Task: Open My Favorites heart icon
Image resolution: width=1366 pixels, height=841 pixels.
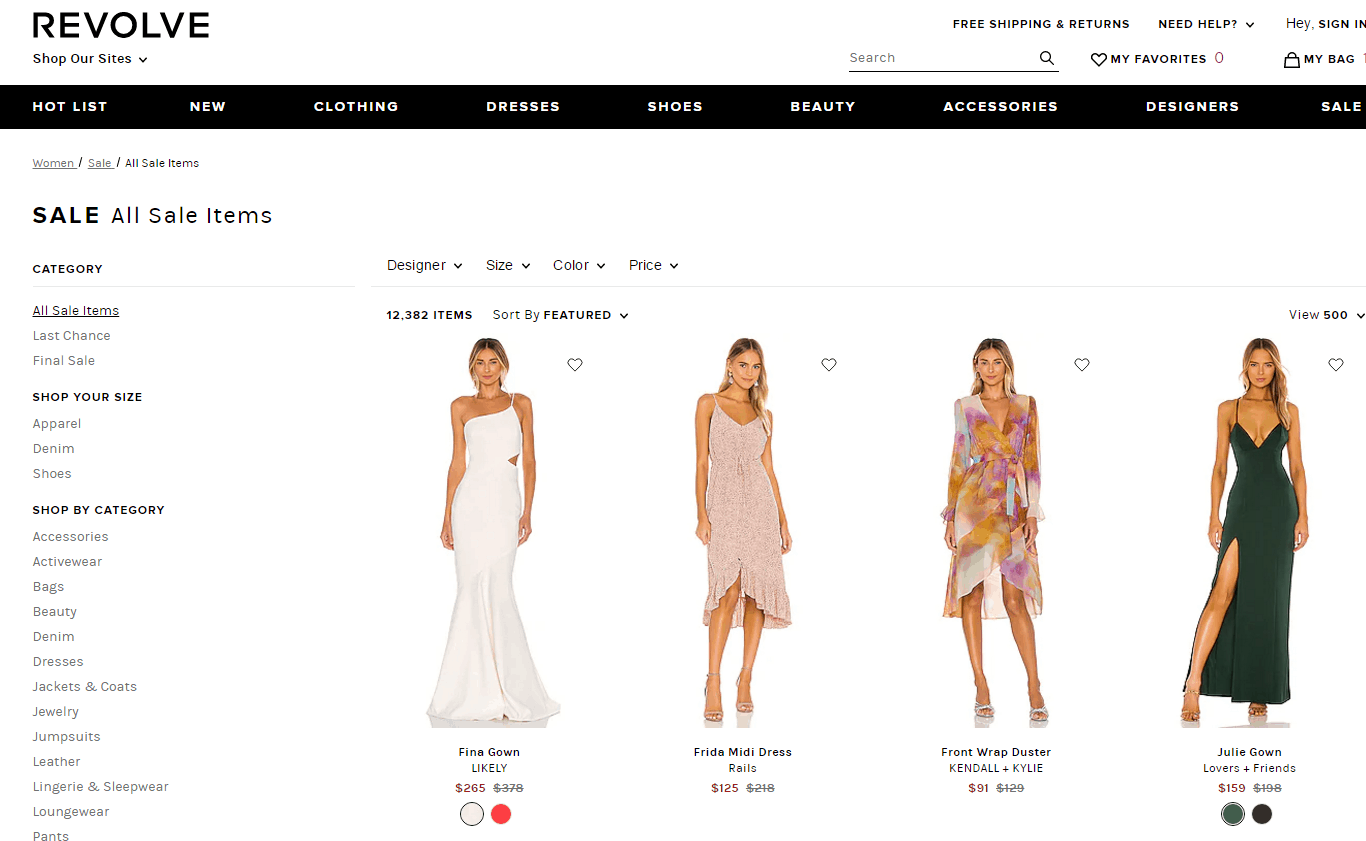Action: [x=1098, y=59]
